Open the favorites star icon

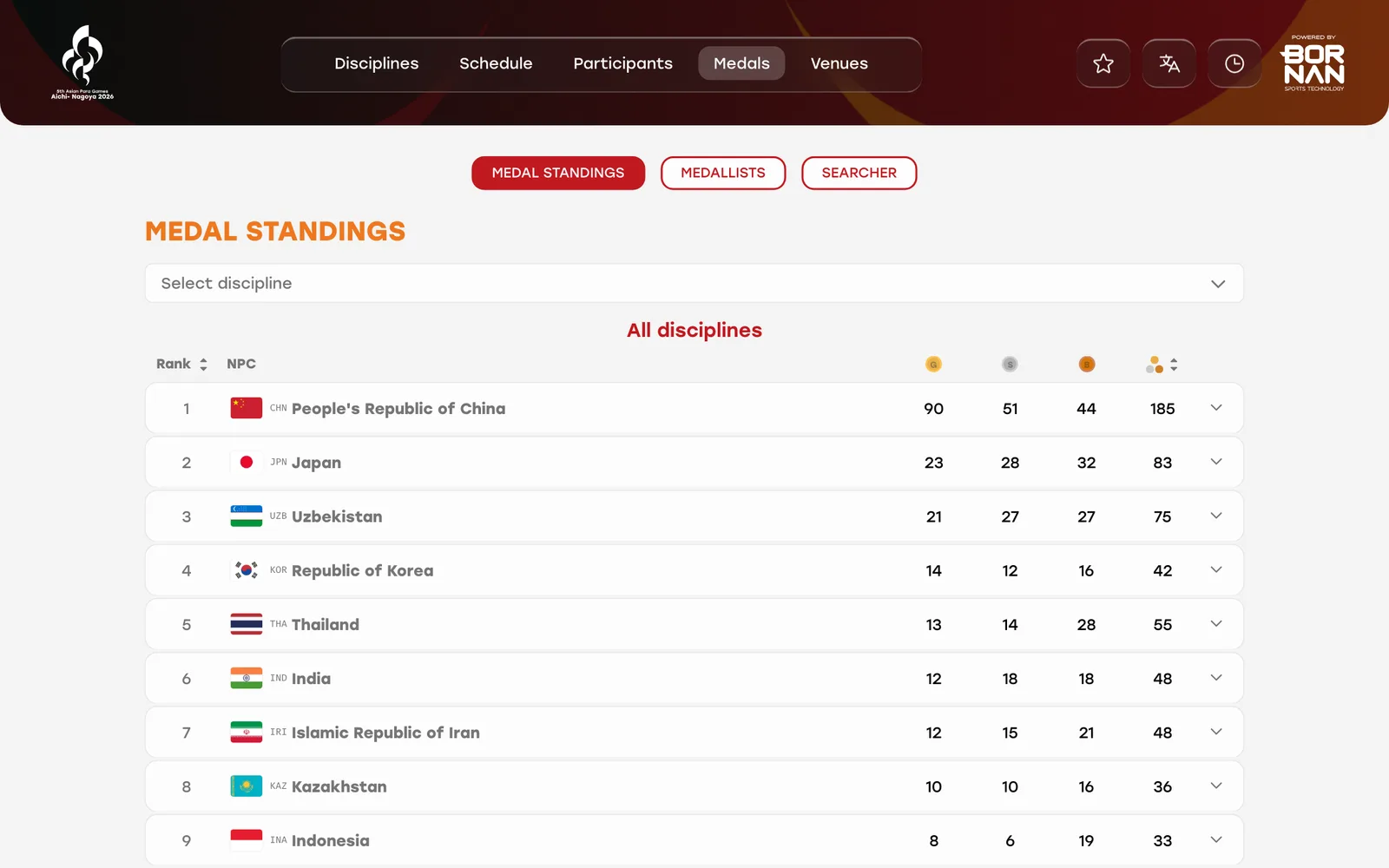click(1103, 63)
